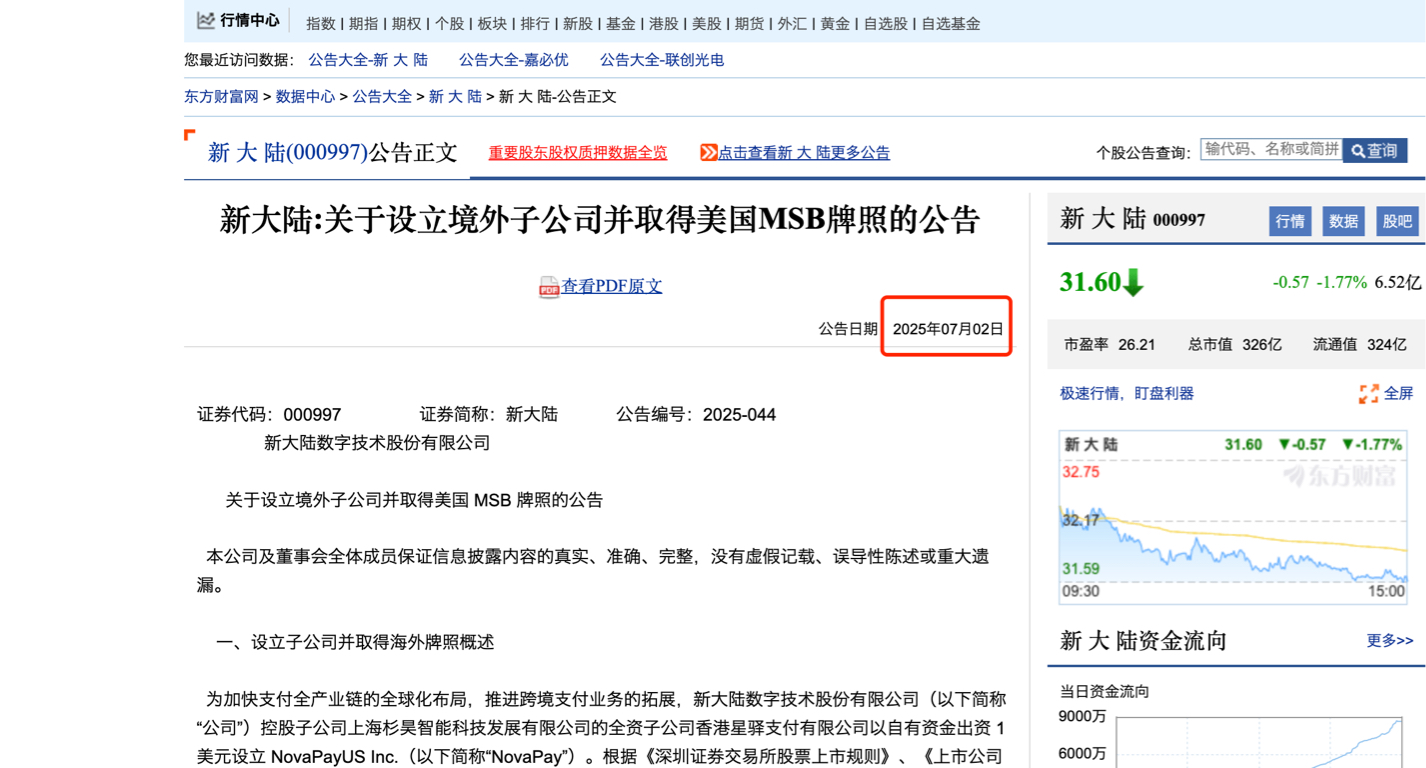Click the 全屏 link text

[1398, 394]
